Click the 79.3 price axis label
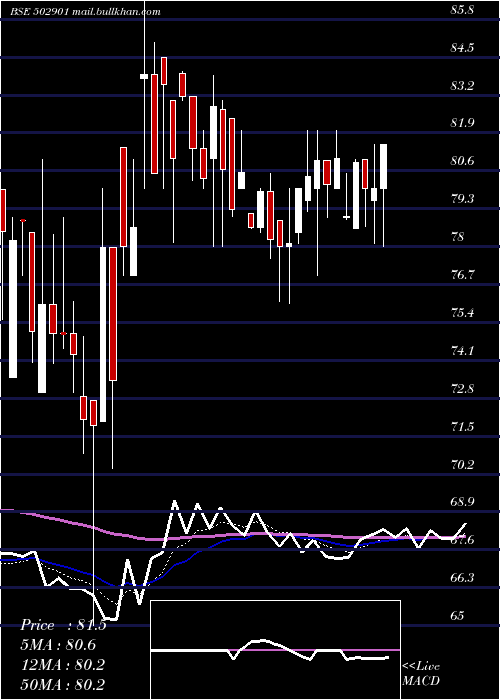Viewport: 500px width, 700px height. point(462,199)
